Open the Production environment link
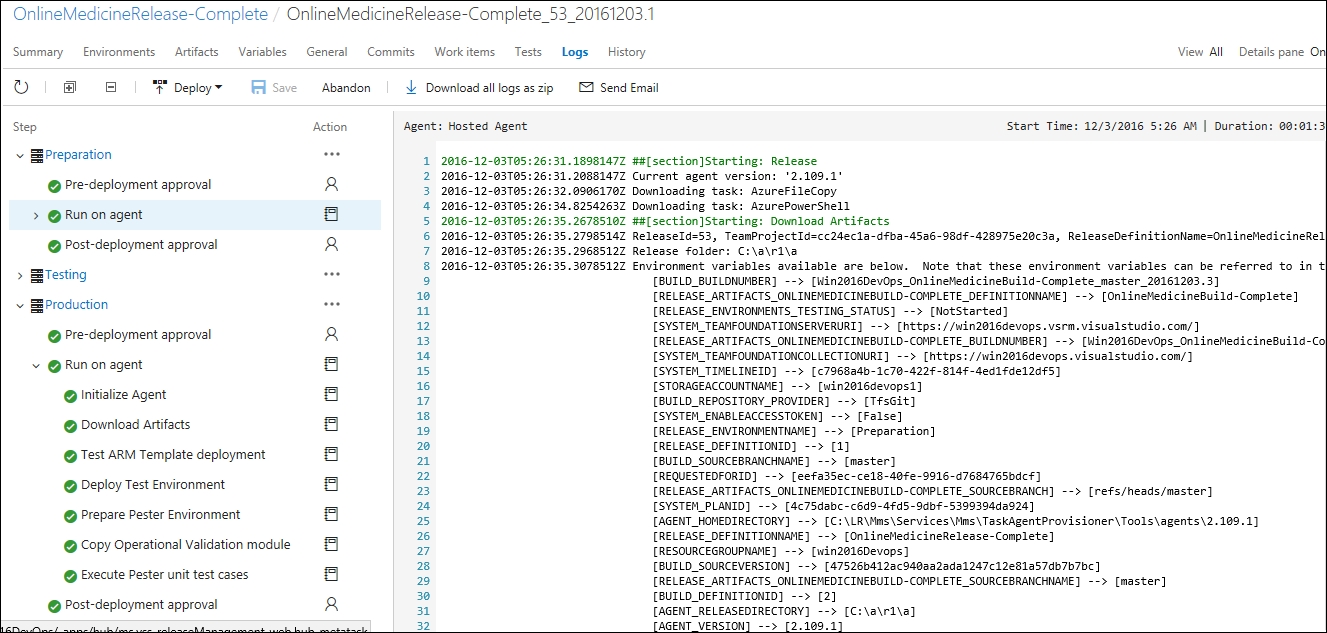 pyautogui.click(x=76, y=305)
